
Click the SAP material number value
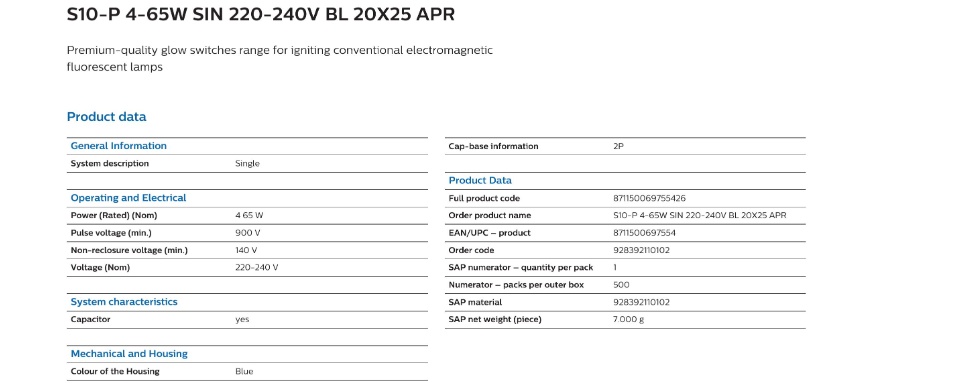click(641, 302)
